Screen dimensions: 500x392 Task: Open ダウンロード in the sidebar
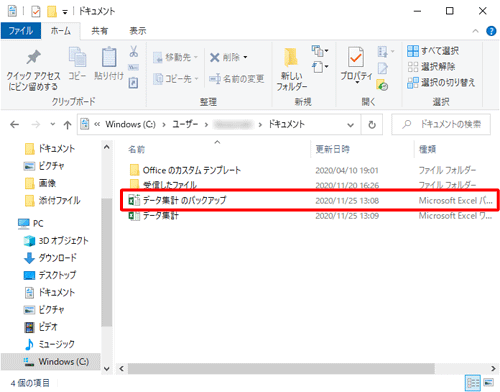(50, 258)
